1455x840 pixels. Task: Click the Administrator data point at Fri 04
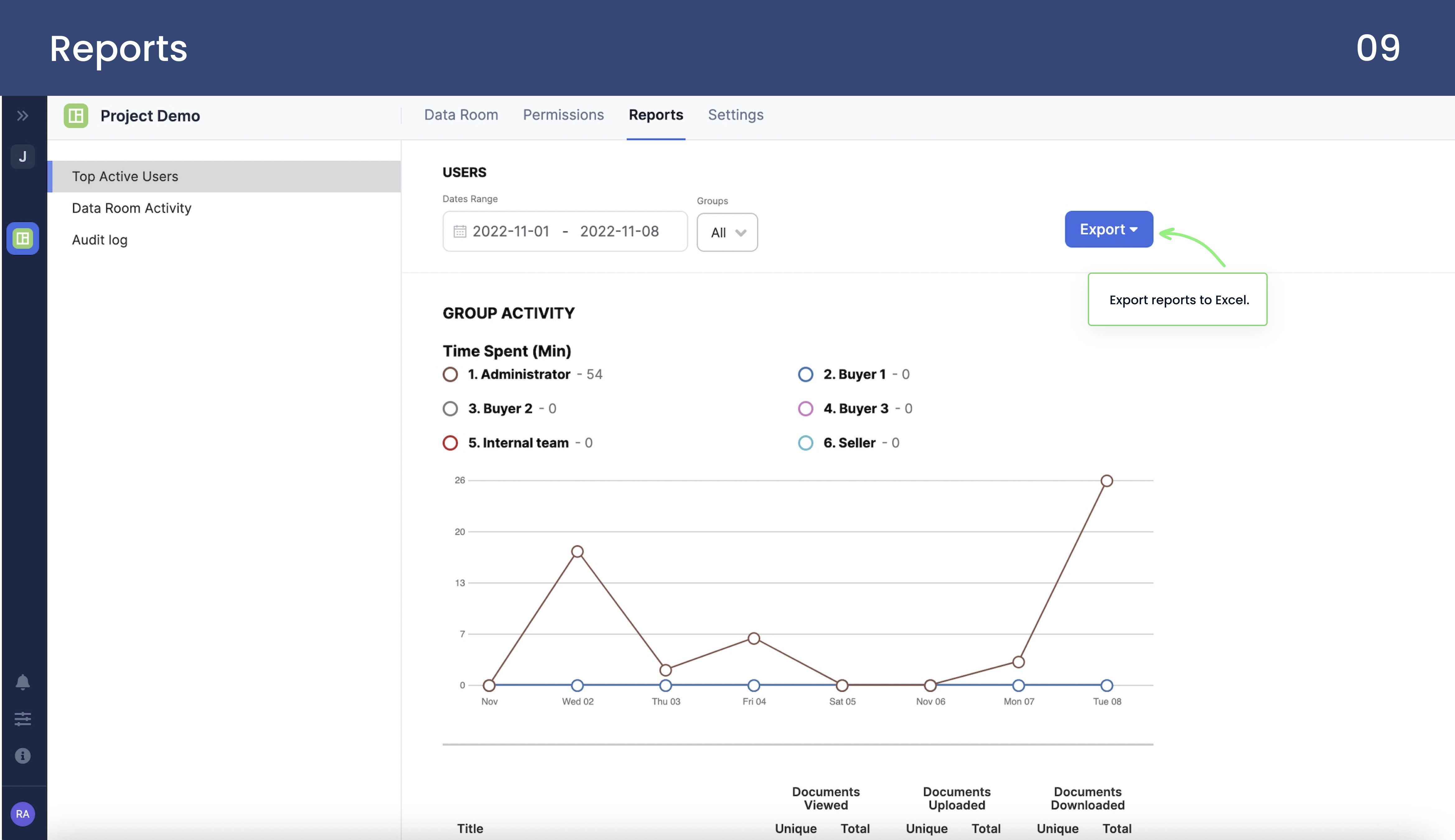[x=753, y=638]
